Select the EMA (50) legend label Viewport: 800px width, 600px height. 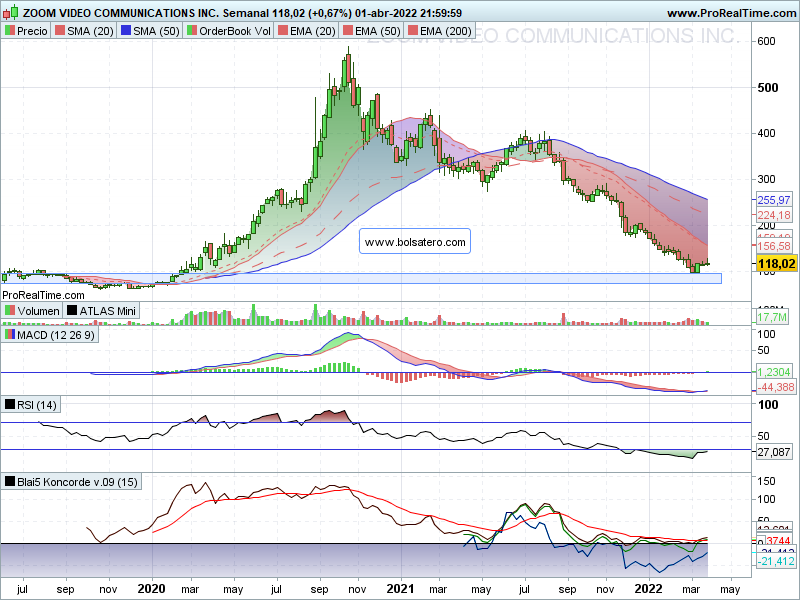[378, 31]
